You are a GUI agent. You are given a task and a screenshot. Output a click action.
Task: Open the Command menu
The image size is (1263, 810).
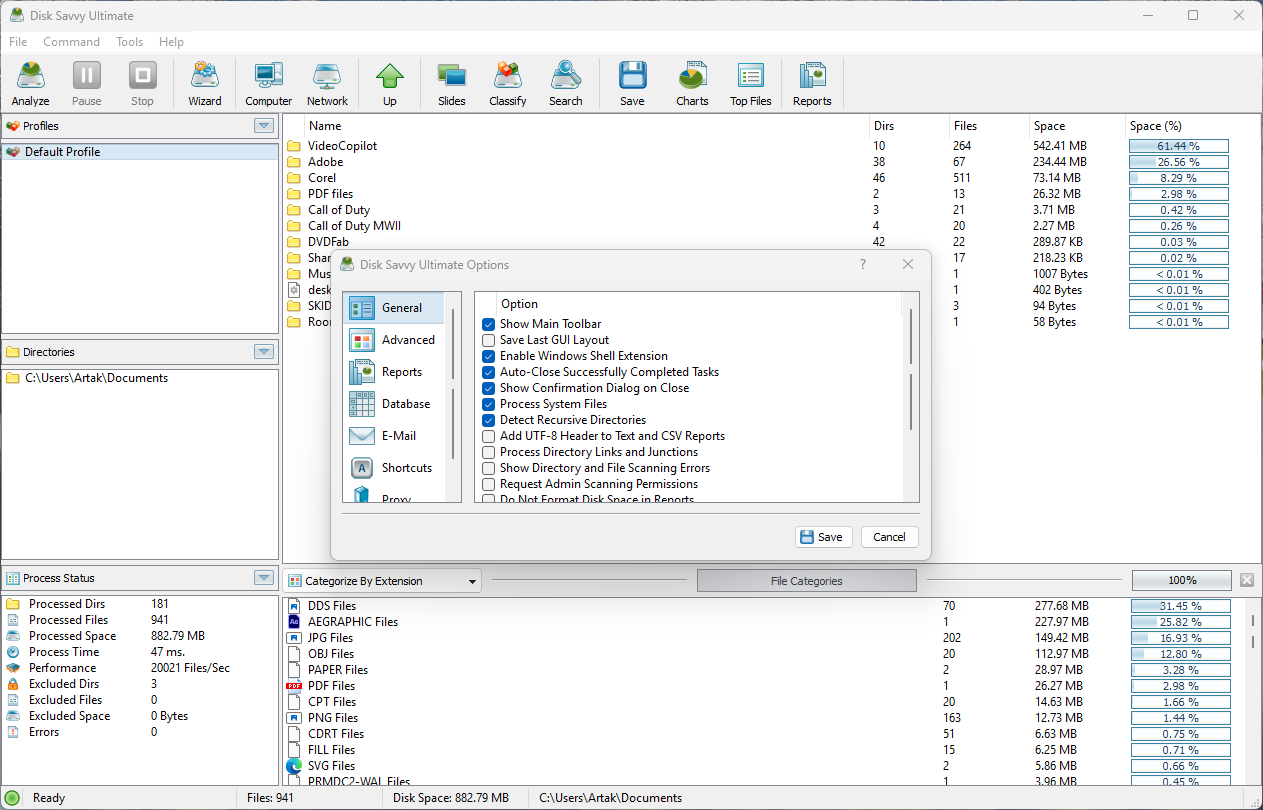point(71,42)
